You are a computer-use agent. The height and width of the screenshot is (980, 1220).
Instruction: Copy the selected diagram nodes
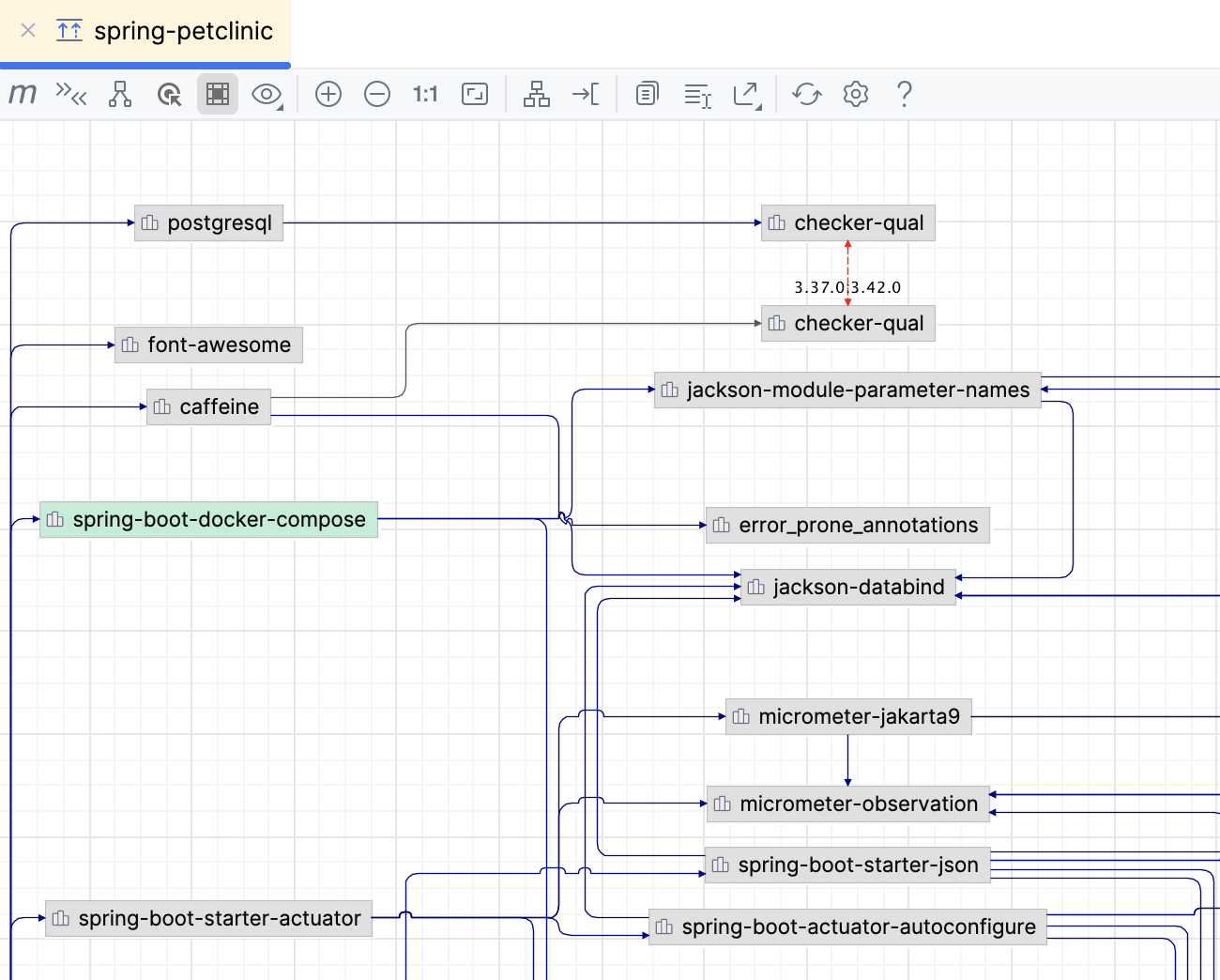646,94
